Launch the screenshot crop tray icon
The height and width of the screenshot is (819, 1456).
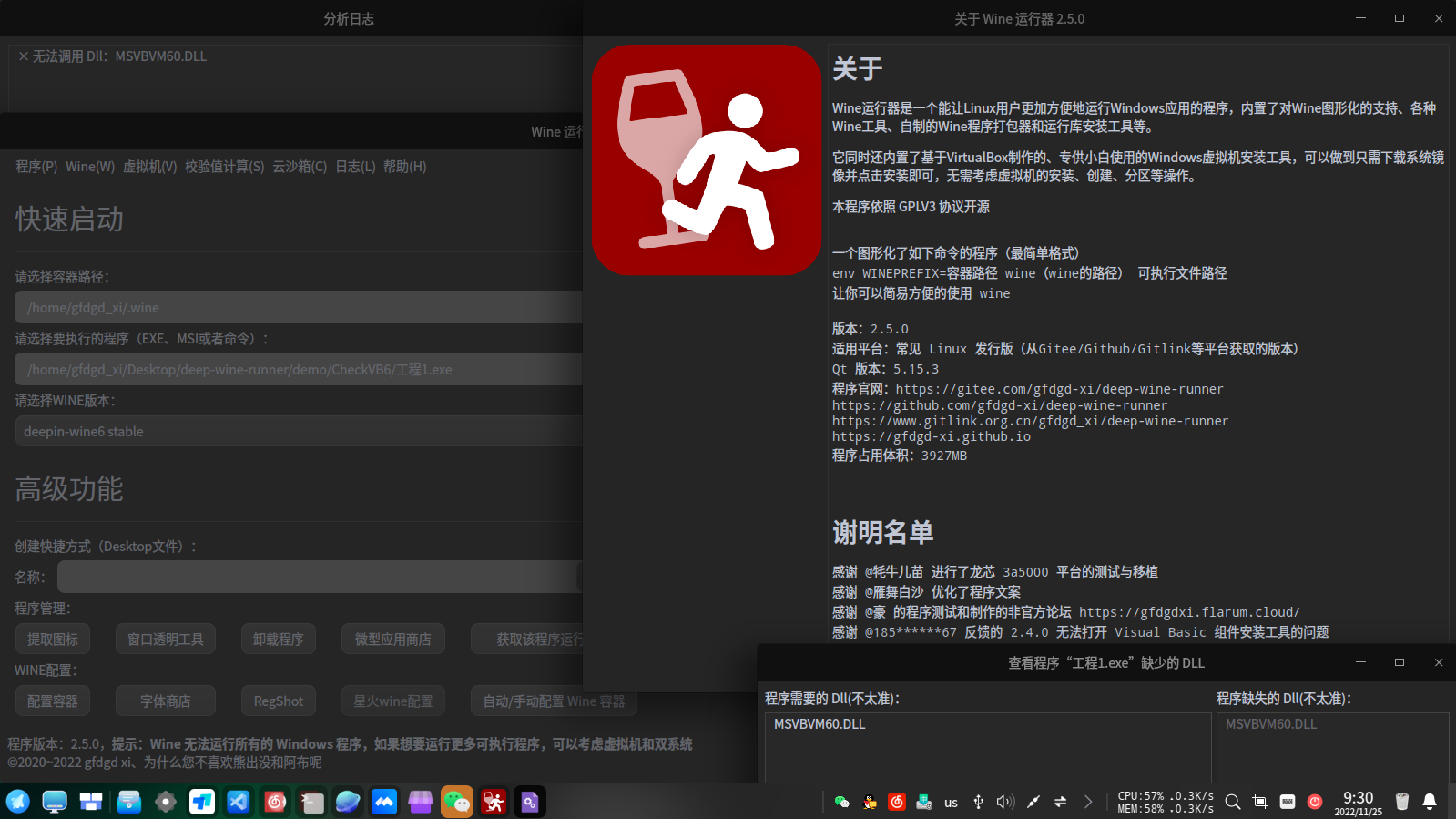pos(1260,802)
